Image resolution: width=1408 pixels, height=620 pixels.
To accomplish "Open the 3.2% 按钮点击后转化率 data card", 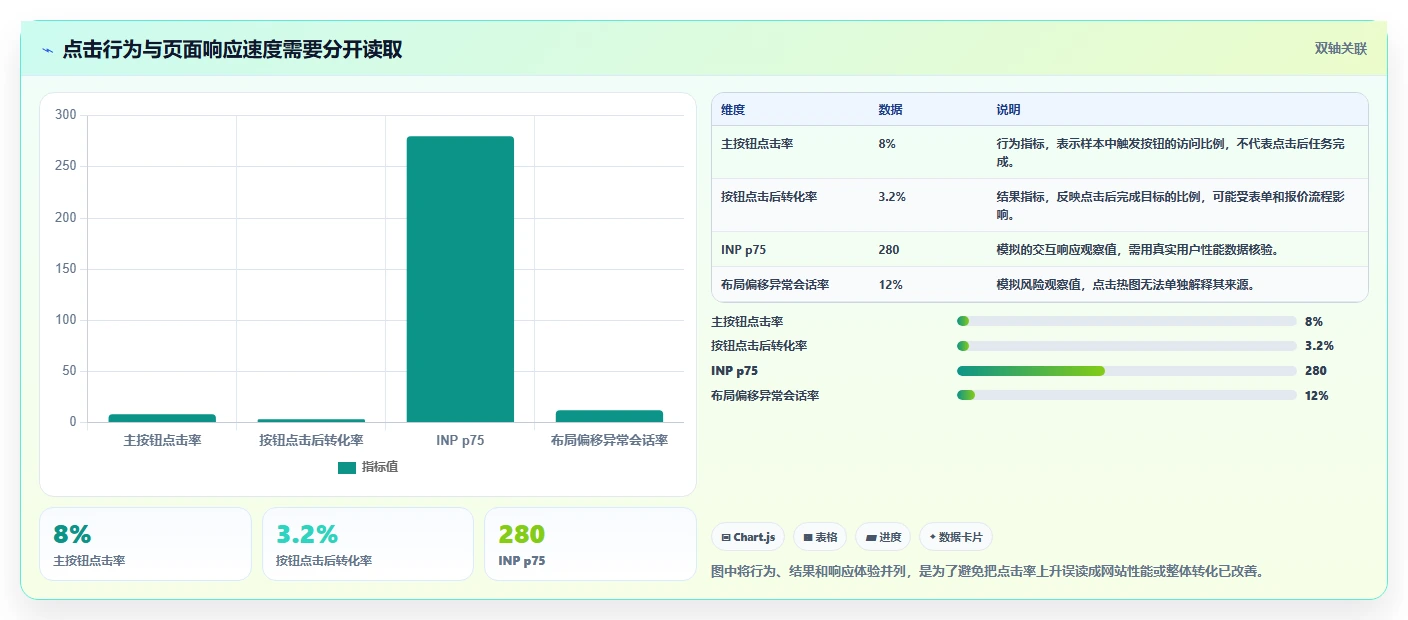I will click(x=368, y=544).
